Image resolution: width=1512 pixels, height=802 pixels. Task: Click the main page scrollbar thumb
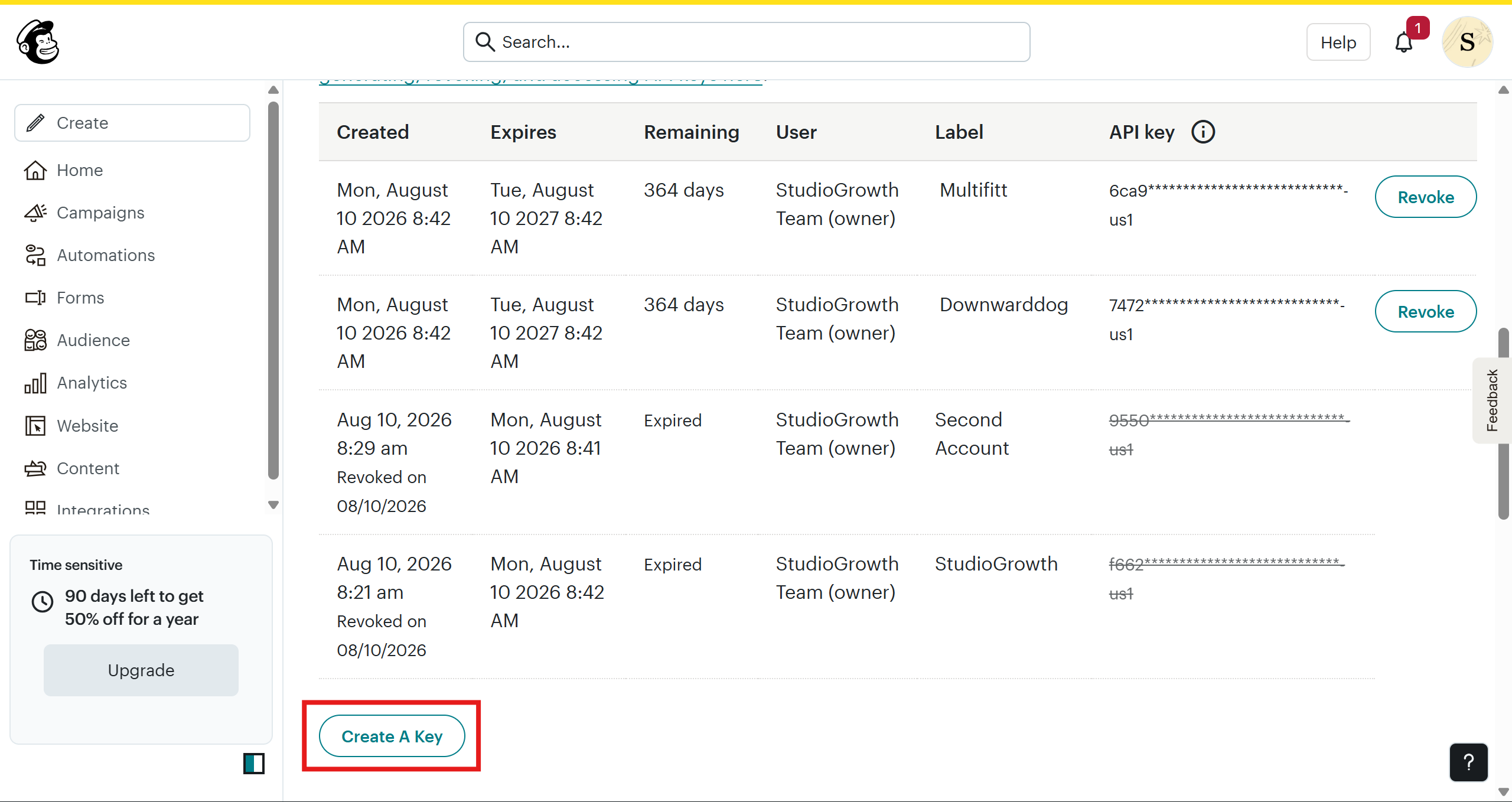(x=1504, y=423)
